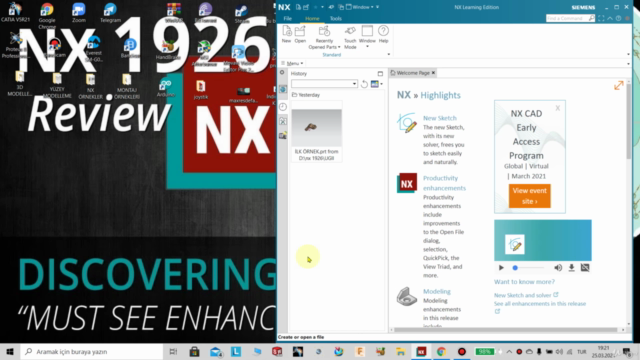The image size is (640, 360).
Task: Open the NX Menu dropdown
Action: click(x=293, y=63)
